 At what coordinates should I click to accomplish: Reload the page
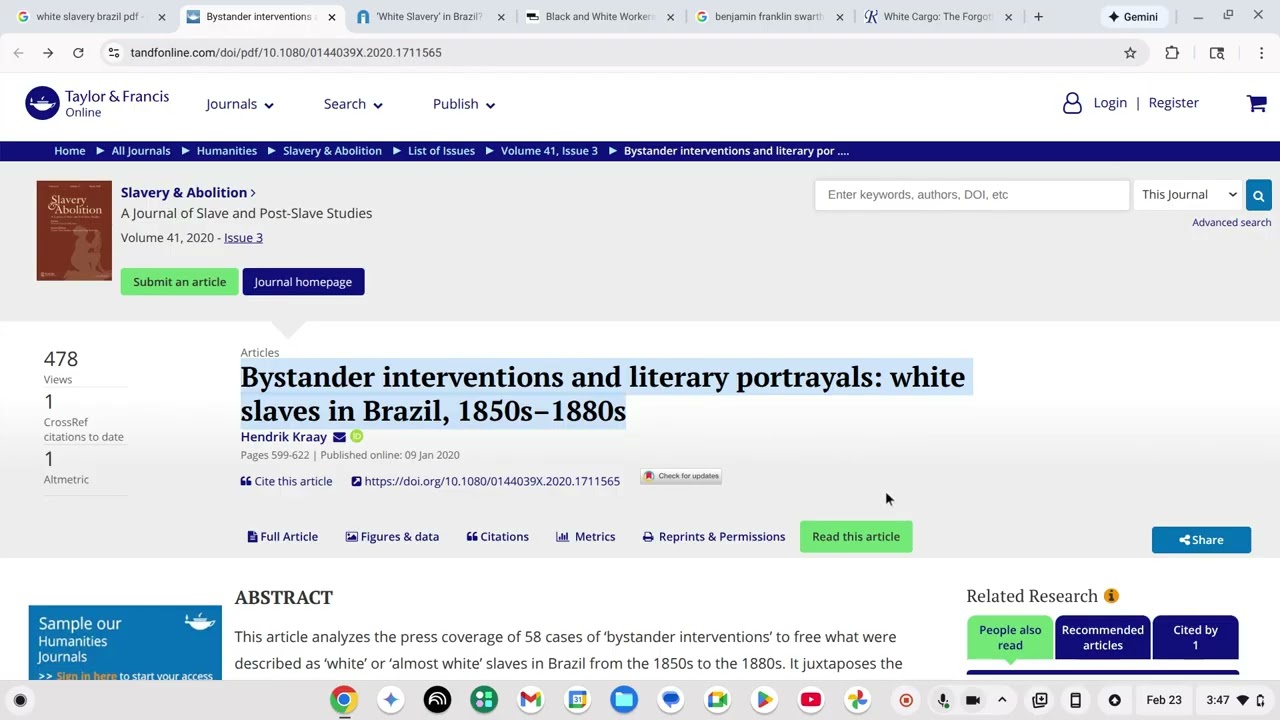coord(78,52)
